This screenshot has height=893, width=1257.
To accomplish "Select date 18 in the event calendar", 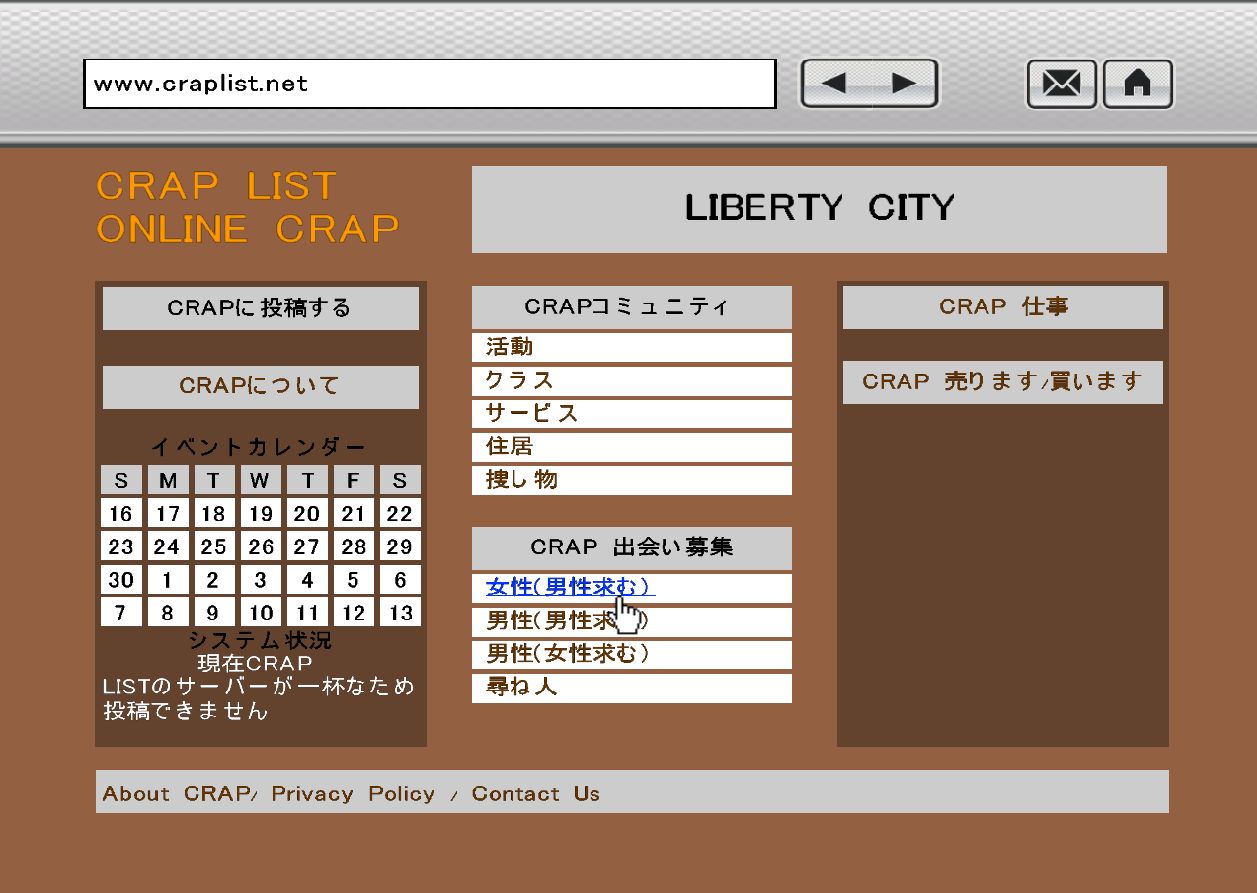I will (x=214, y=514).
